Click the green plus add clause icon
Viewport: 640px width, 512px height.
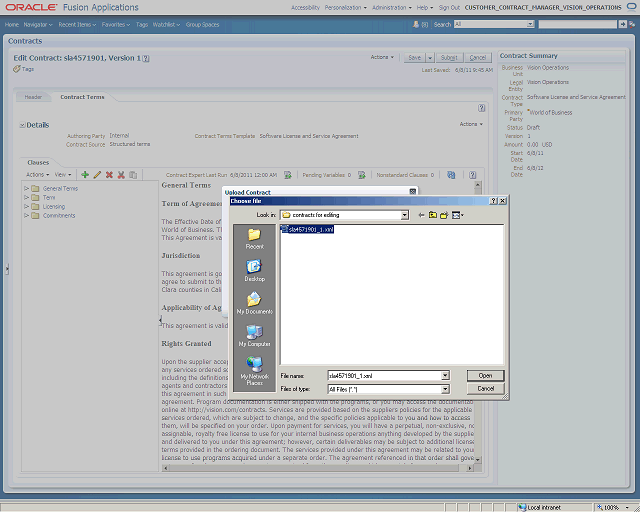85,175
